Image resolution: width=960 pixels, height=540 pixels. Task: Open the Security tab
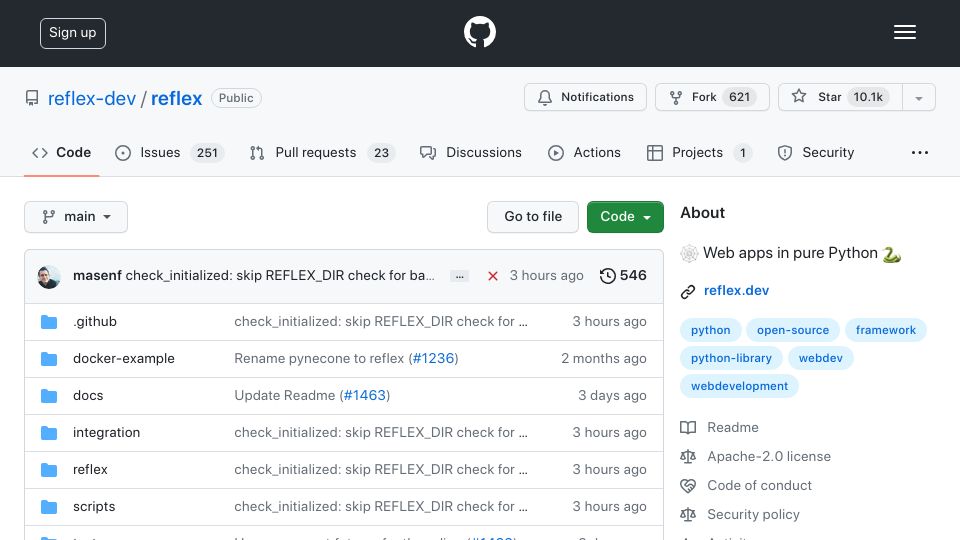tap(816, 152)
